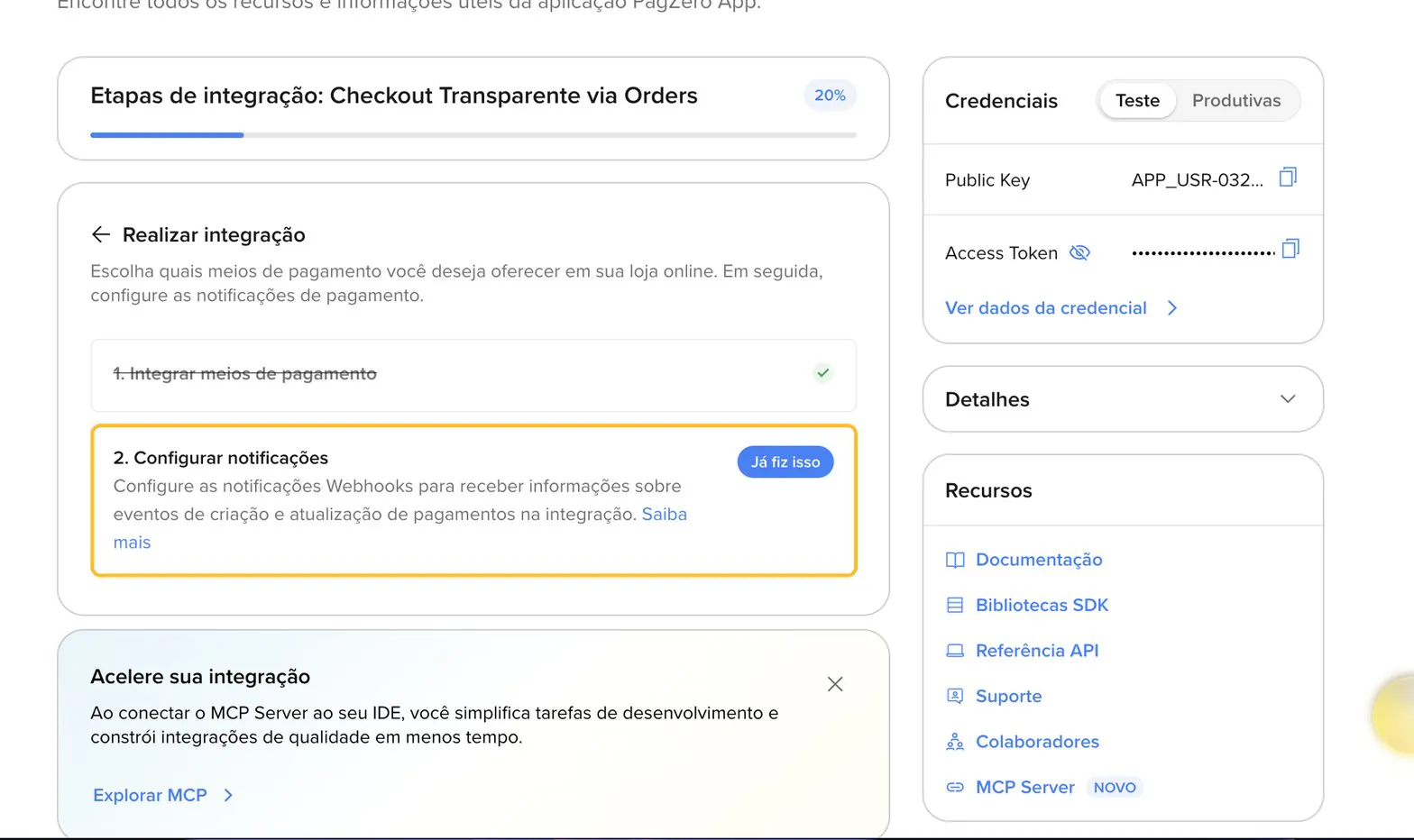Screen dimensions: 1414x840
Task: Switch credentials to Produtivas tab
Action: click(x=1236, y=100)
